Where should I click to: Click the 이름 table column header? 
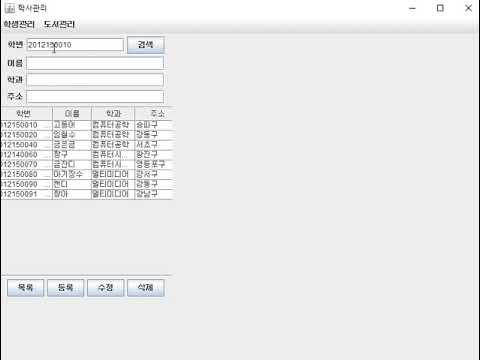[72, 113]
